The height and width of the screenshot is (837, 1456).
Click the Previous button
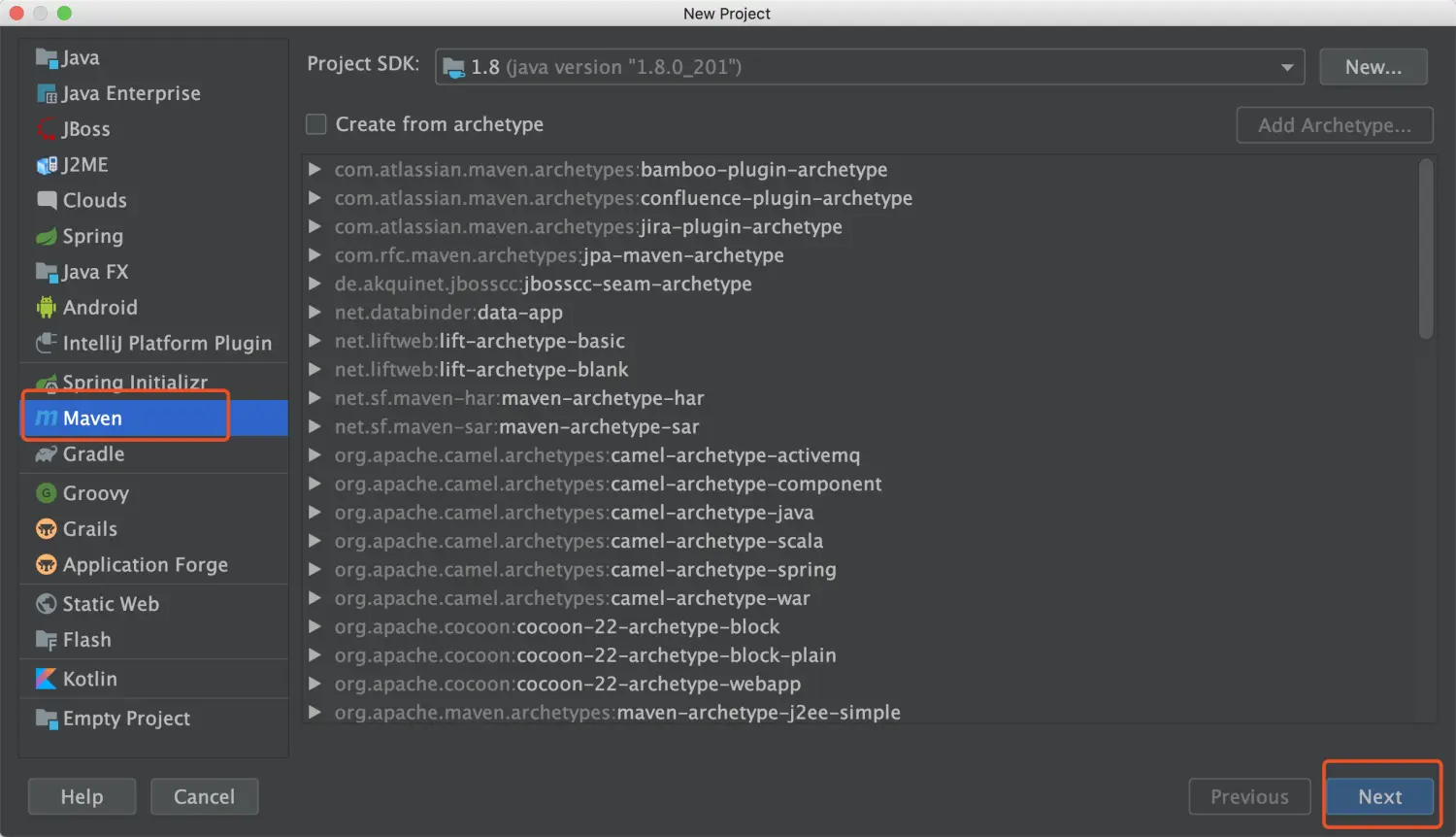click(x=1249, y=797)
